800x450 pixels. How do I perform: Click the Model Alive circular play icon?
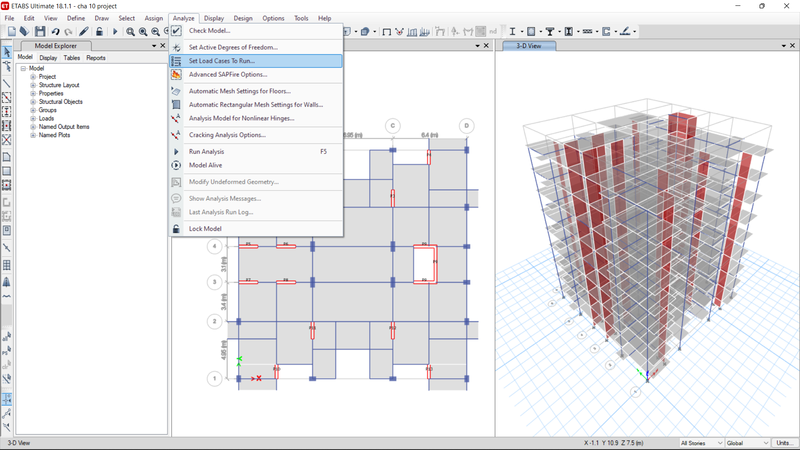(176, 165)
